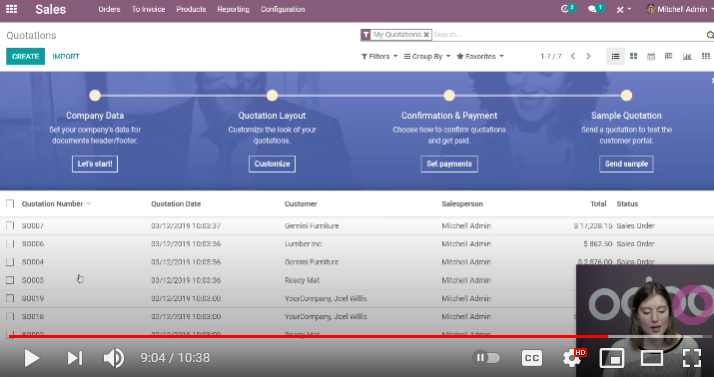Go to the next page arrow
The width and height of the screenshot is (714, 377).
588,56
